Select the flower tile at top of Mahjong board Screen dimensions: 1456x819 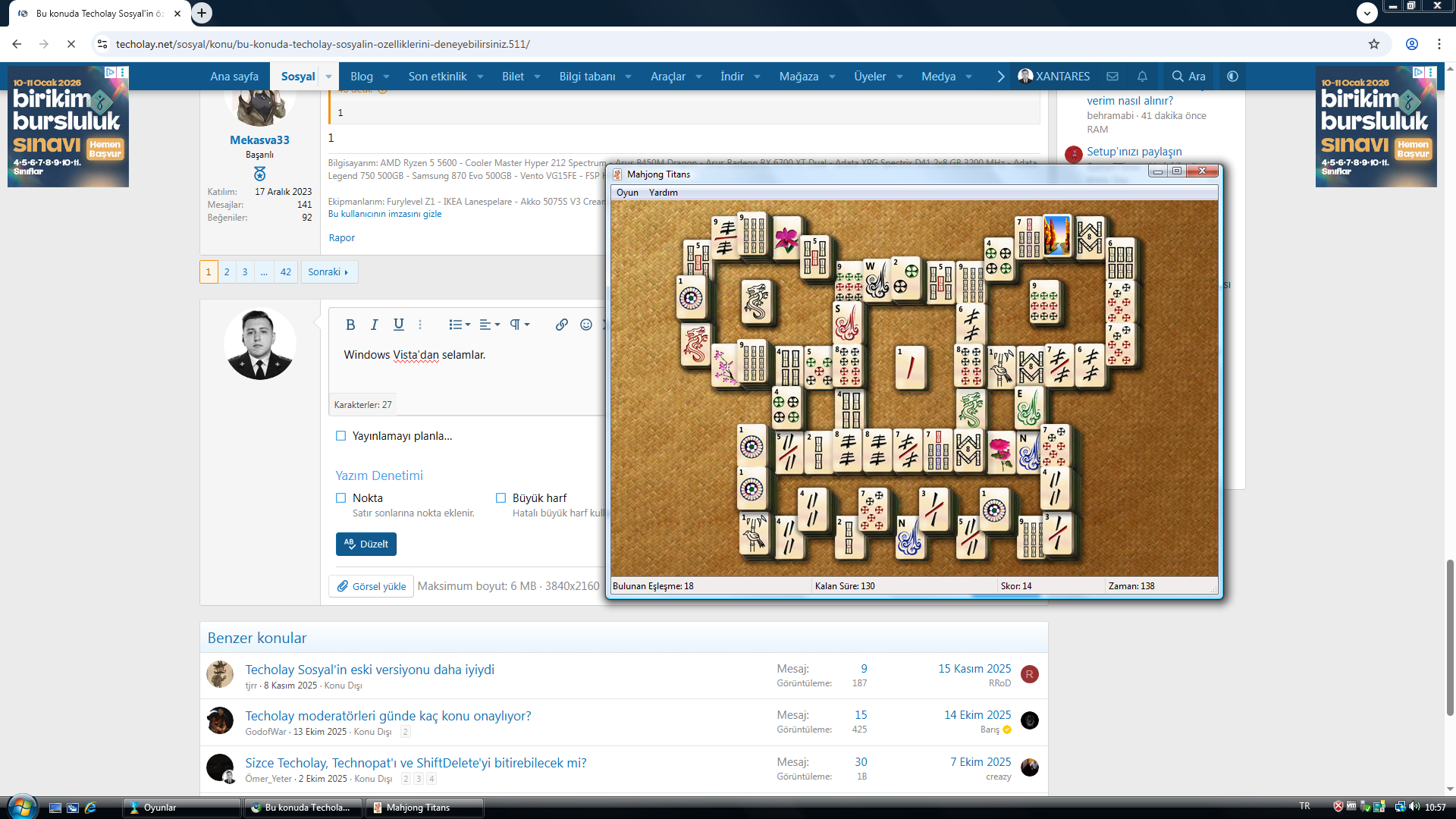[787, 238]
